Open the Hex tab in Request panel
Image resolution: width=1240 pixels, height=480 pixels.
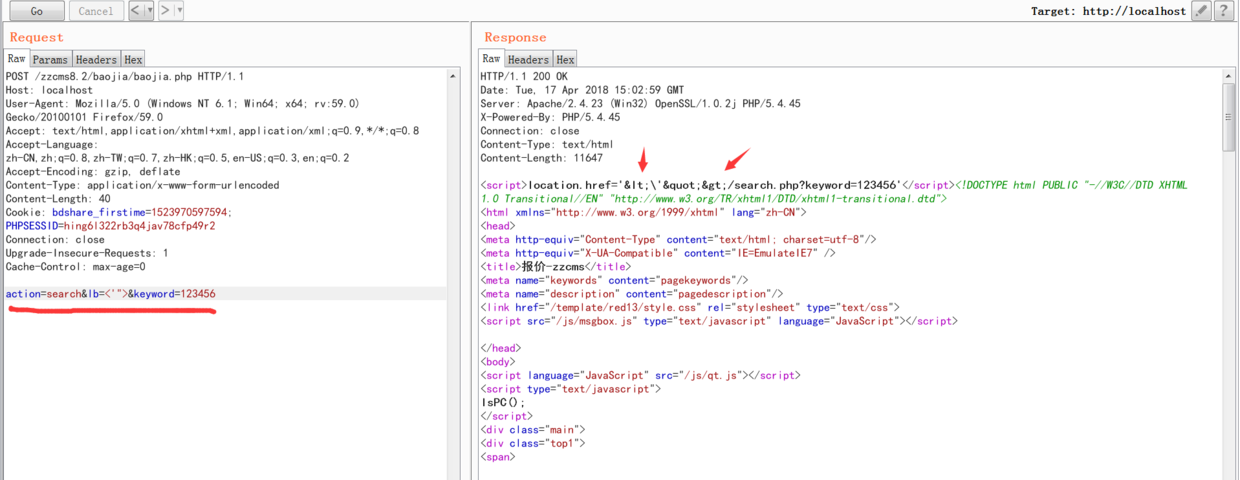(133, 60)
